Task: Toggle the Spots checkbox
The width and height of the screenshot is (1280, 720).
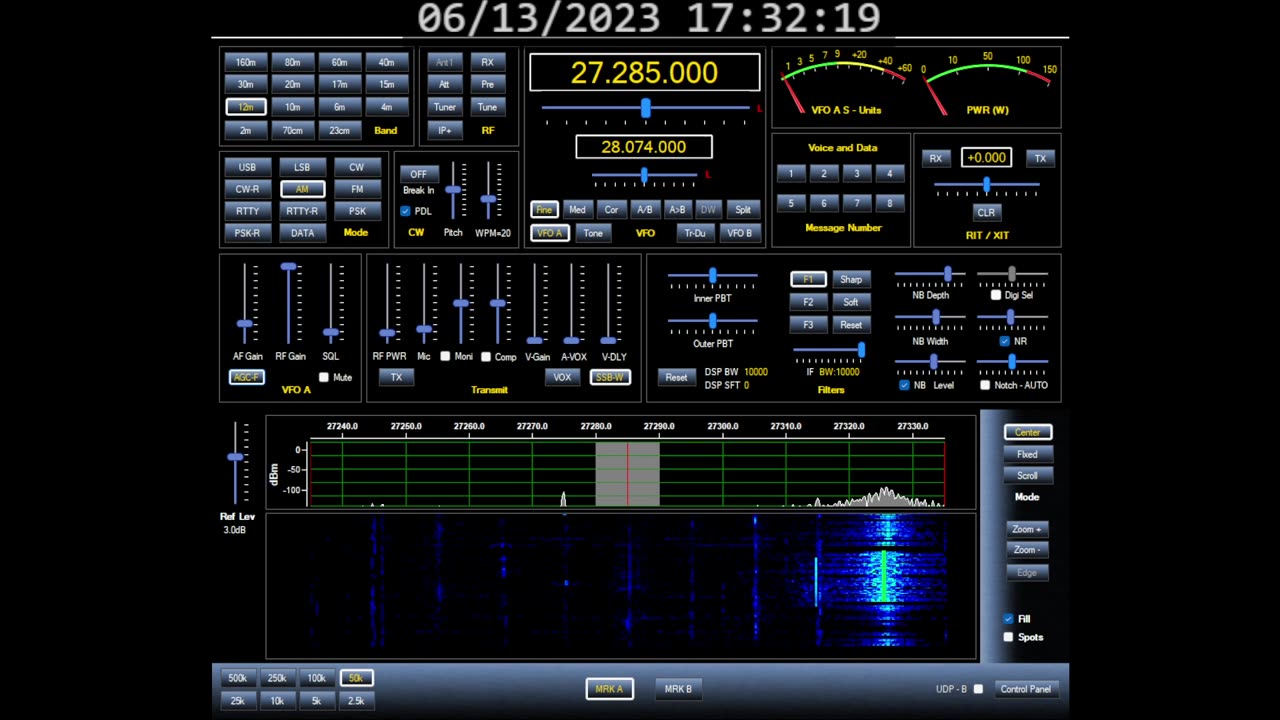Action: 1008,637
